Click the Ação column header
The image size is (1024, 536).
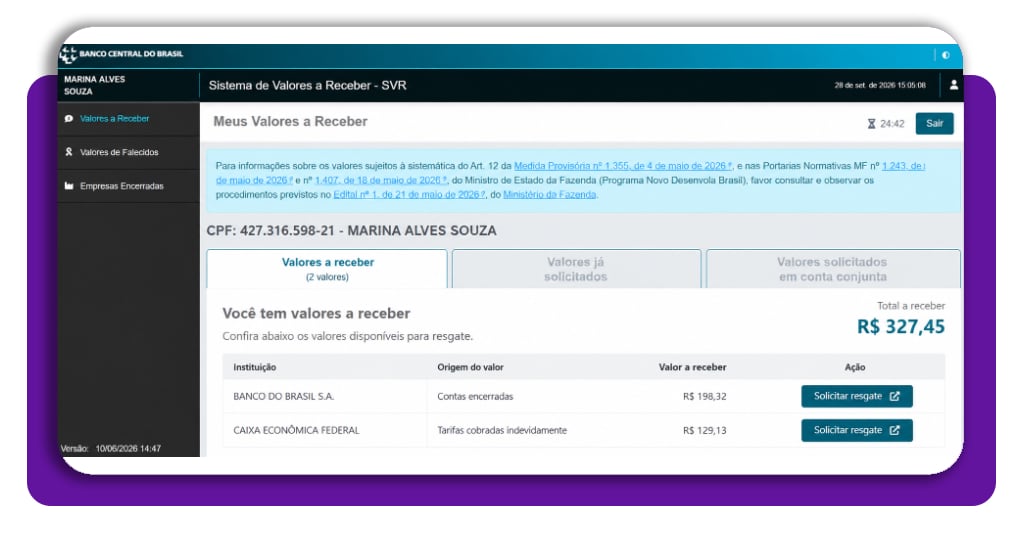click(x=855, y=367)
